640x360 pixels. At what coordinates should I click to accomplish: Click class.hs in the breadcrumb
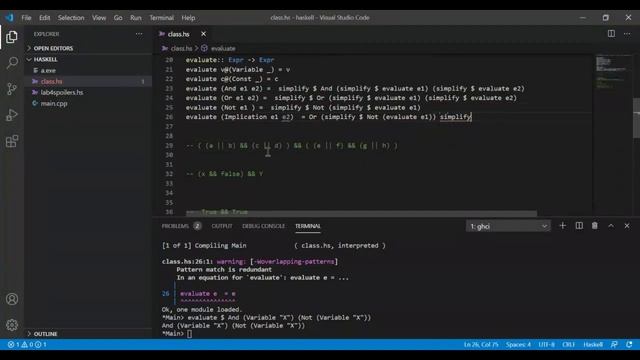point(181,48)
